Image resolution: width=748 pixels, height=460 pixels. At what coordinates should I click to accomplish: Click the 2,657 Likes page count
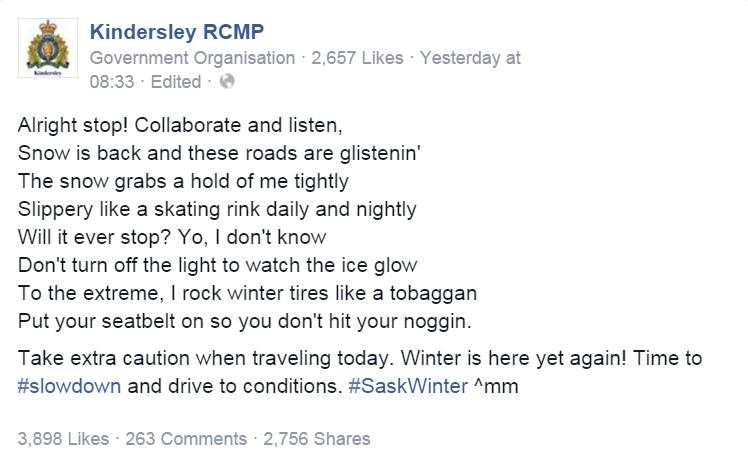click(x=359, y=58)
